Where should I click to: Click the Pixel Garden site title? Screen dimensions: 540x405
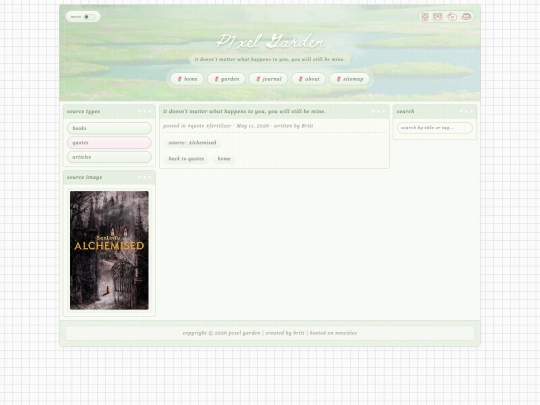coord(271,42)
